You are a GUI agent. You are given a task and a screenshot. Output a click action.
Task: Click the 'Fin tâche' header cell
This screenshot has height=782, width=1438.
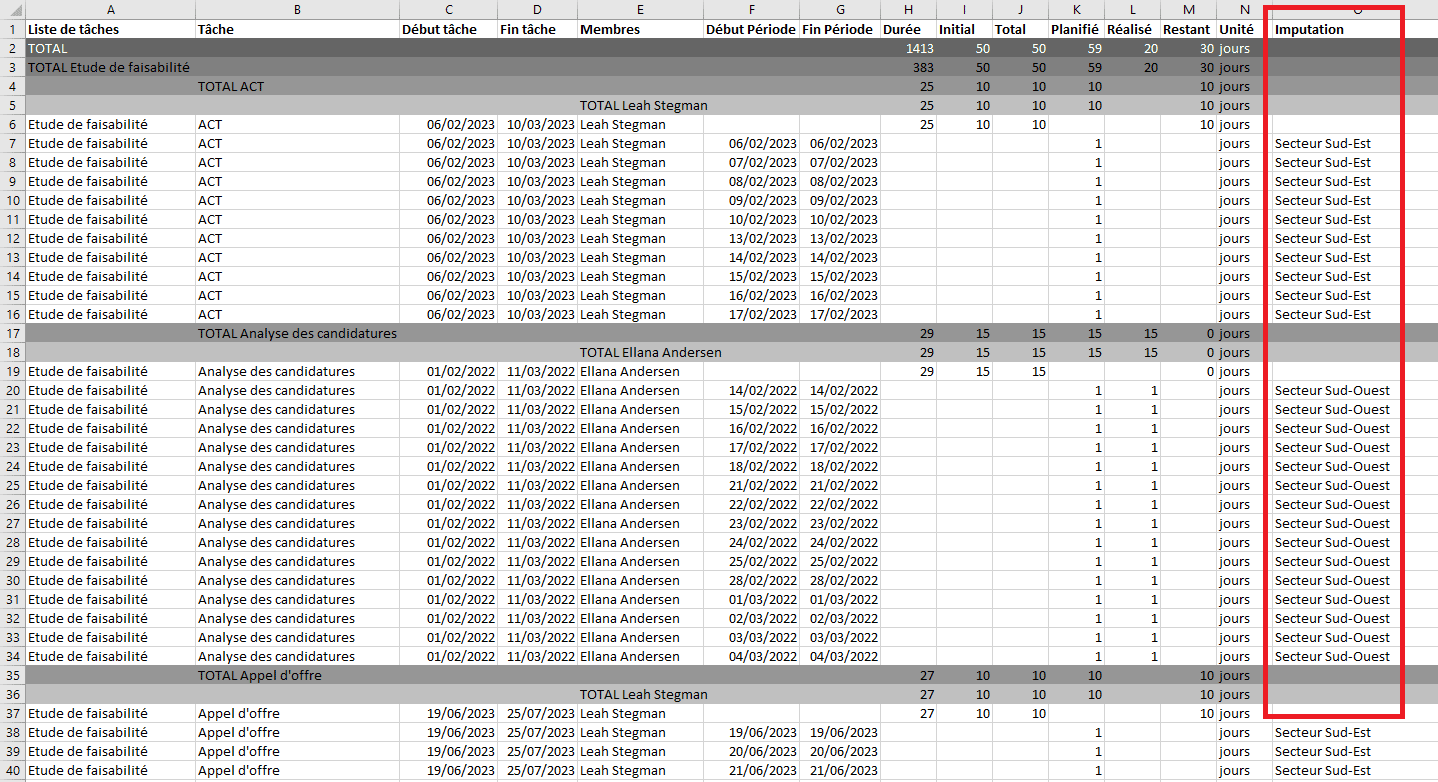click(538, 29)
